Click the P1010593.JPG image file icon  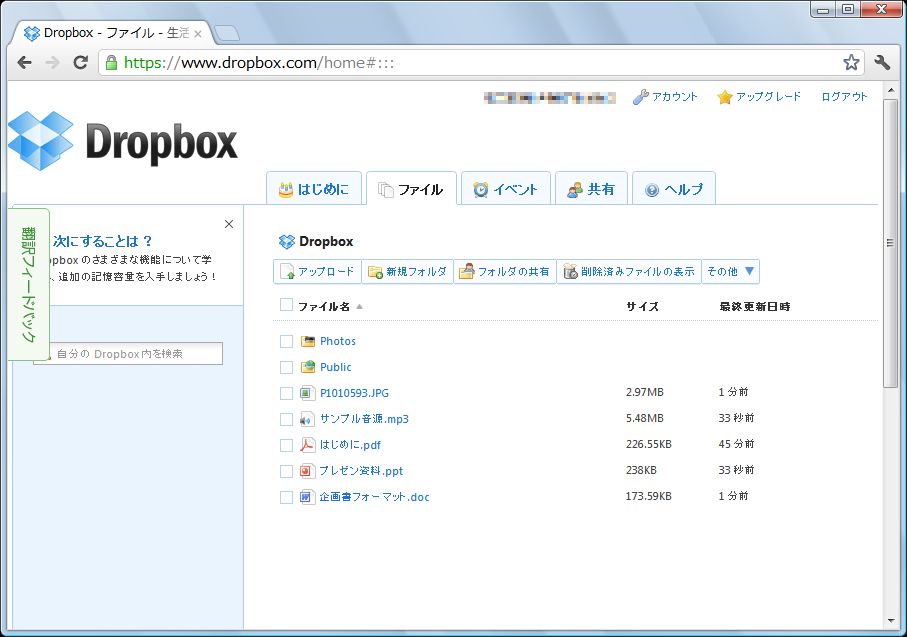pos(307,393)
